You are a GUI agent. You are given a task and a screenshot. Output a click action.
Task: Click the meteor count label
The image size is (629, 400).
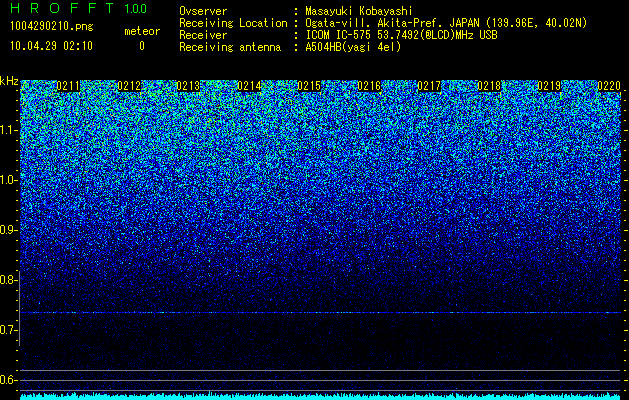click(x=142, y=31)
